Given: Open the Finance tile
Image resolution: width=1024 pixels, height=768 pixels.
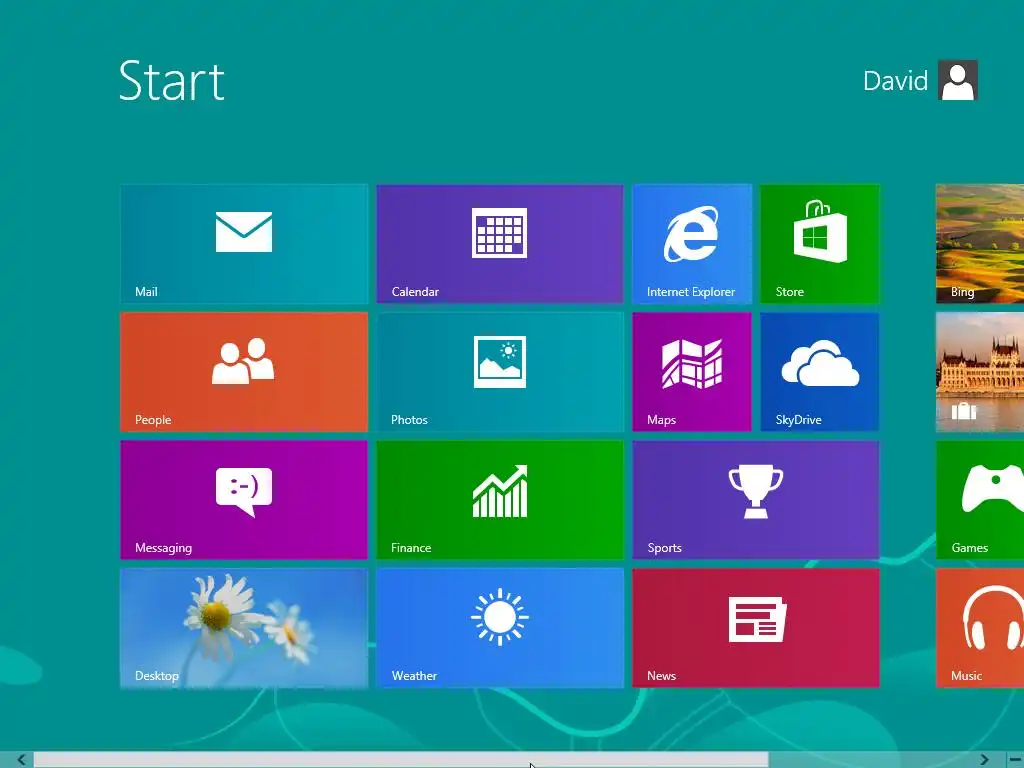Looking at the screenshot, I should pyautogui.click(x=500, y=500).
